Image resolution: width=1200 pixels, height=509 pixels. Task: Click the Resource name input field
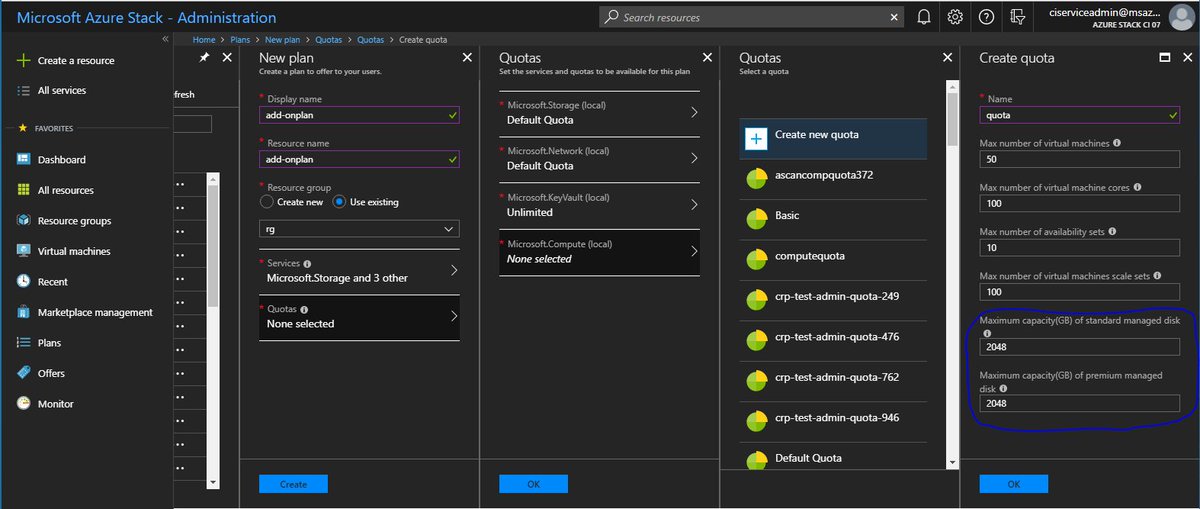pyautogui.click(x=359, y=159)
